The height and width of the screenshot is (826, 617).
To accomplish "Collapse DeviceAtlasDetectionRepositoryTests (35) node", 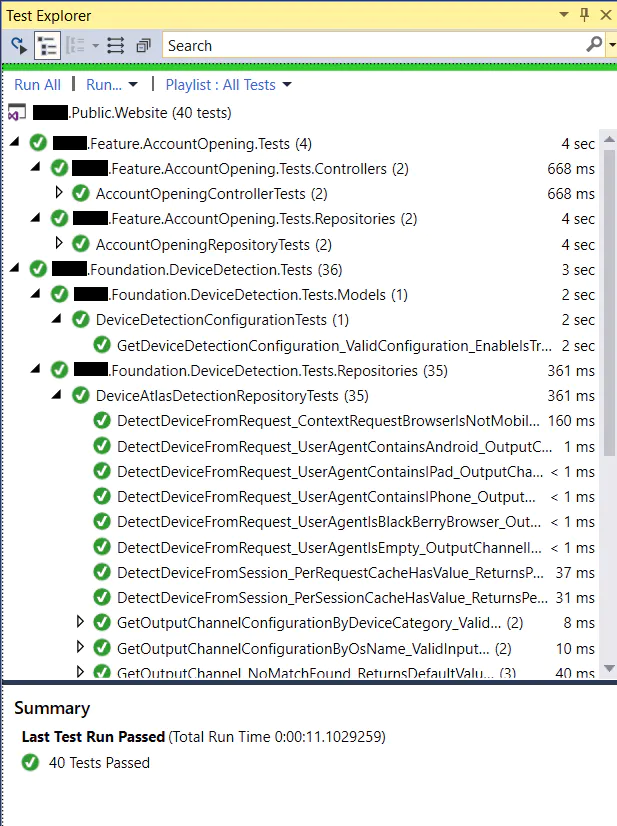I will coord(57,394).
